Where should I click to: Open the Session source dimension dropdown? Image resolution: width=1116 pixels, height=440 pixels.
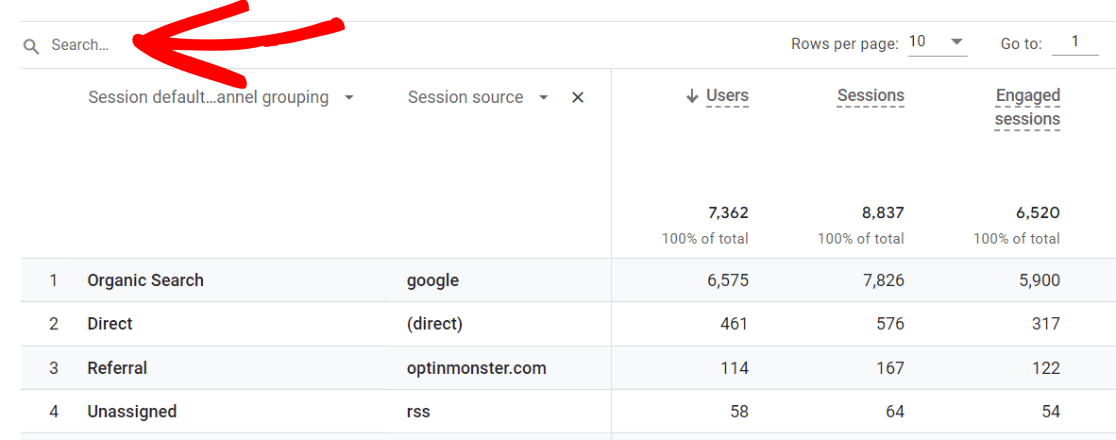point(543,98)
